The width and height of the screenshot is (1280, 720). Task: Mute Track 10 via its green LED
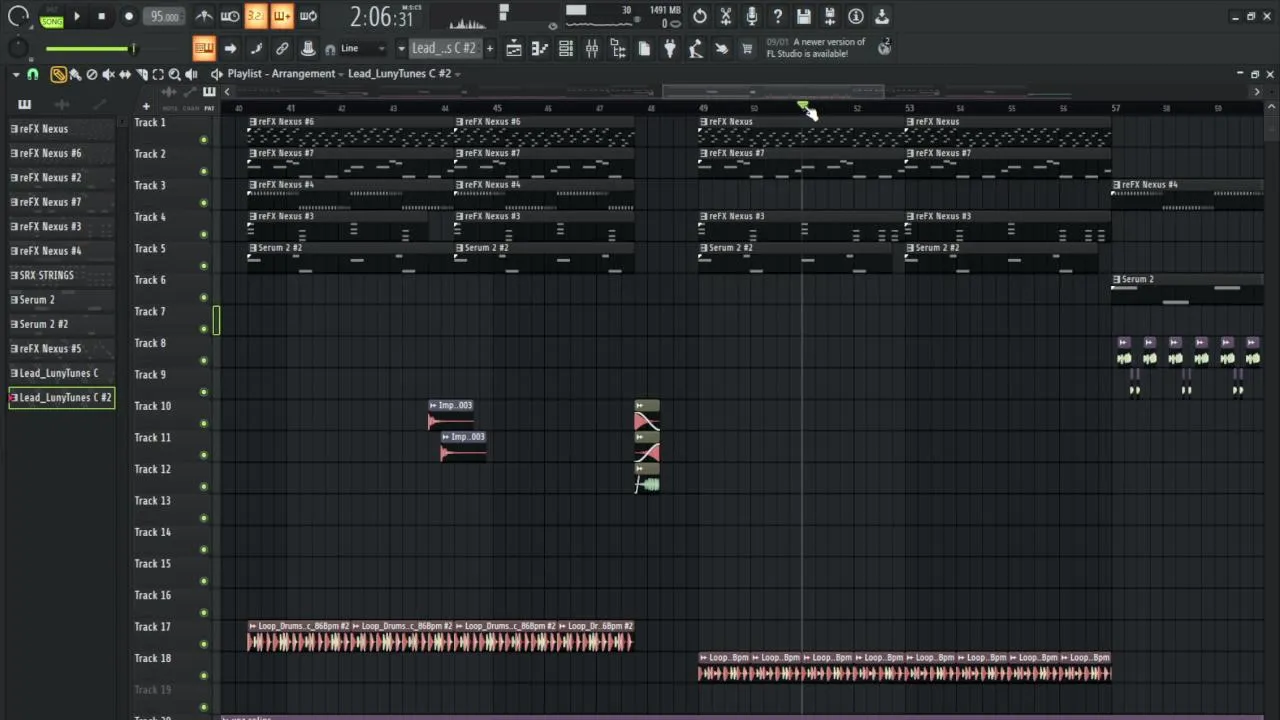click(x=204, y=423)
